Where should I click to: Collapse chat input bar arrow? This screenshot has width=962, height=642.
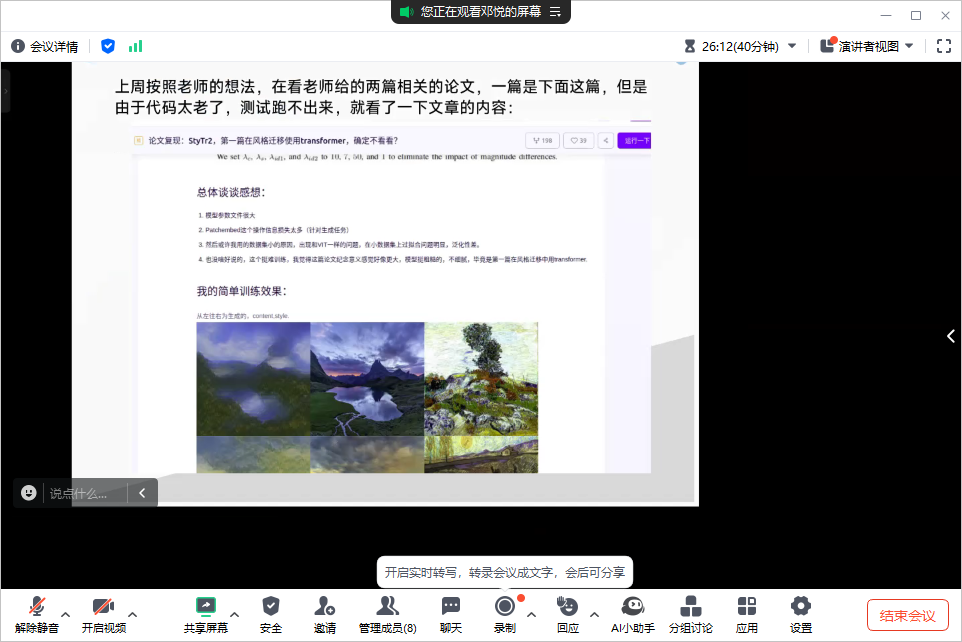(142, 493)
